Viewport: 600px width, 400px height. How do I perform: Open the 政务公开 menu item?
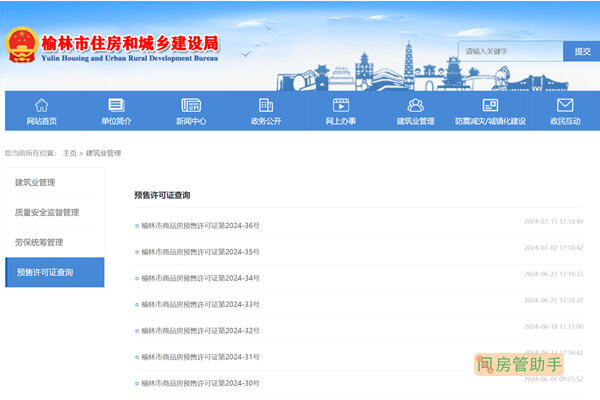tap(266, 121)
